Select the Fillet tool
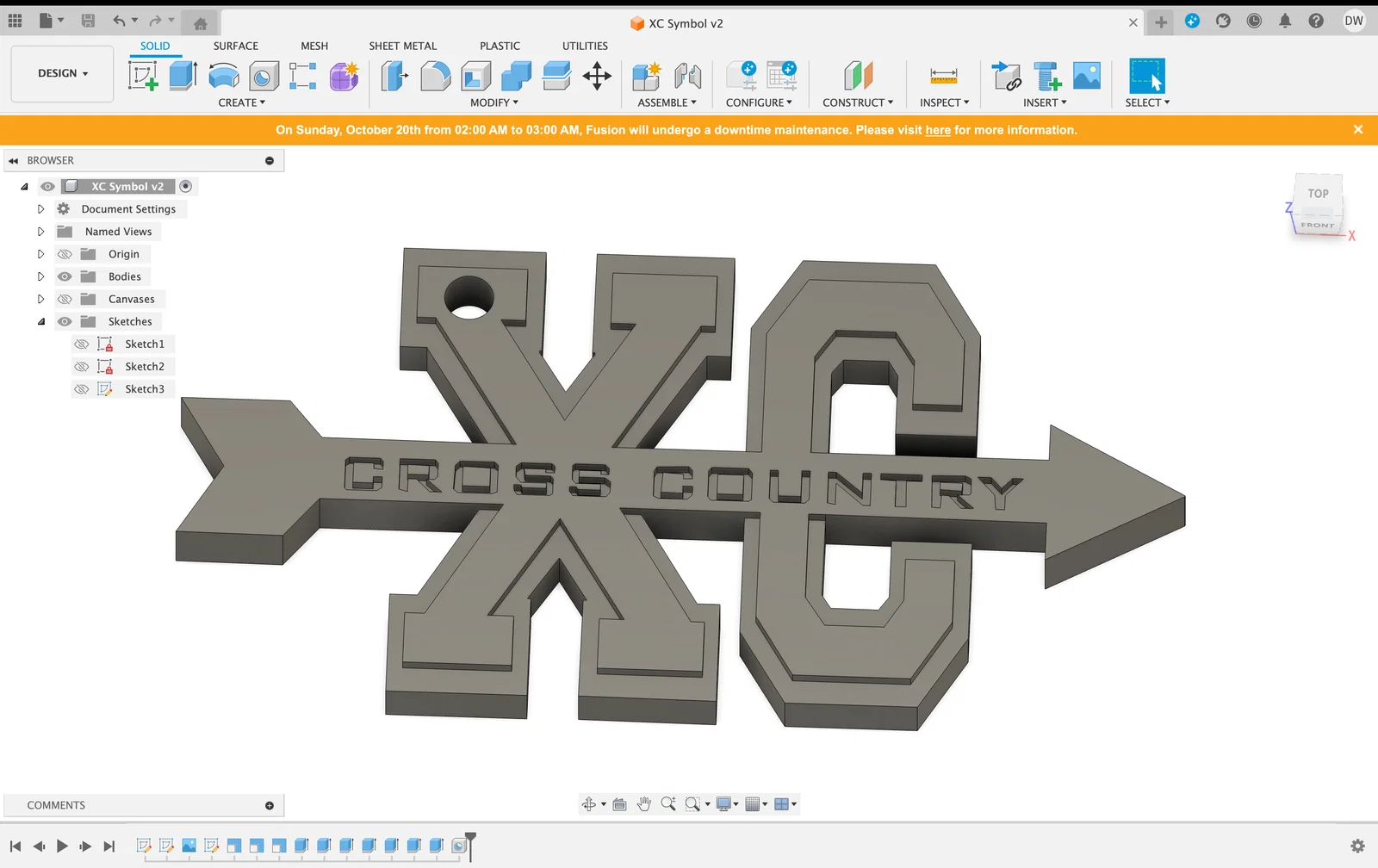The image size is (1378, 868). click(435, 76)
